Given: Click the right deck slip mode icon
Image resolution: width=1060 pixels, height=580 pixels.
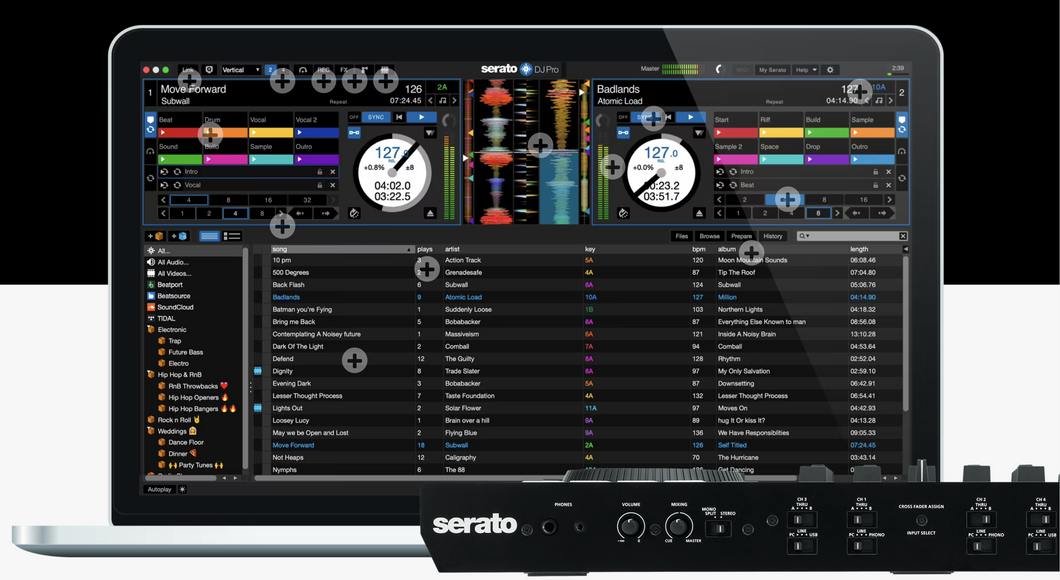Looking at the screenshot, I should [x=623, y=213].
